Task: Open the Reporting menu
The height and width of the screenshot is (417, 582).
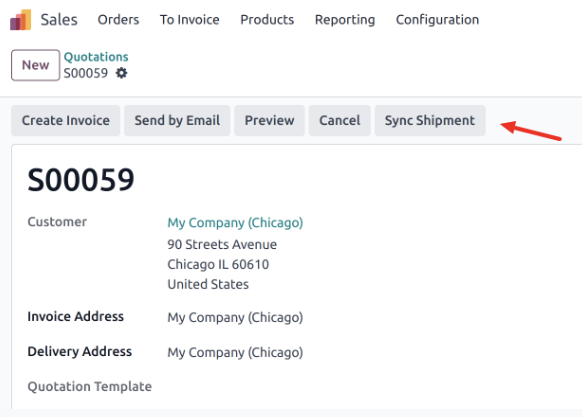Action: [345, 20]
